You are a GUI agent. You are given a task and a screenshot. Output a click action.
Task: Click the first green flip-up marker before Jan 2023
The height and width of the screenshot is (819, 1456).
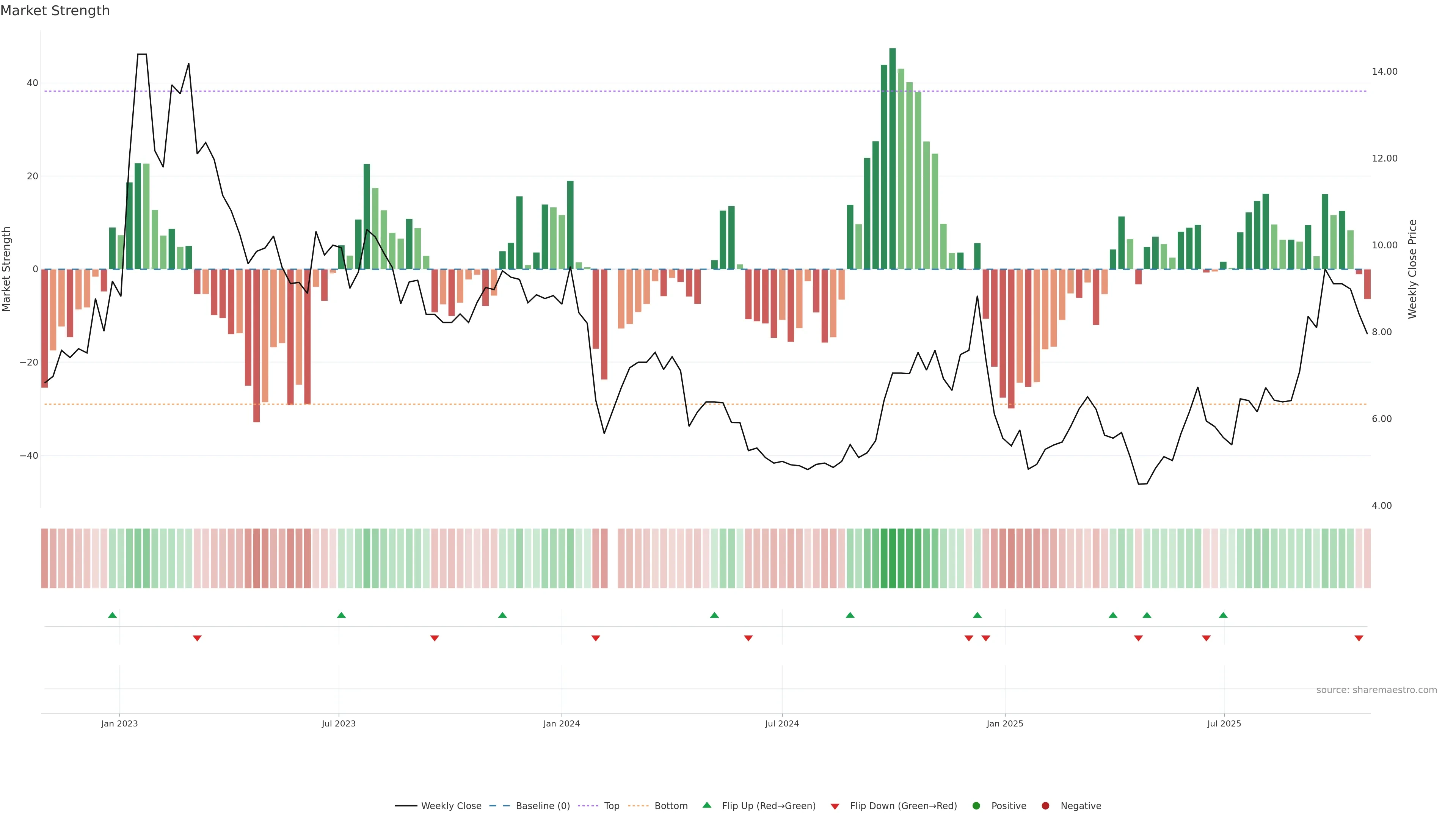[113, 615]
